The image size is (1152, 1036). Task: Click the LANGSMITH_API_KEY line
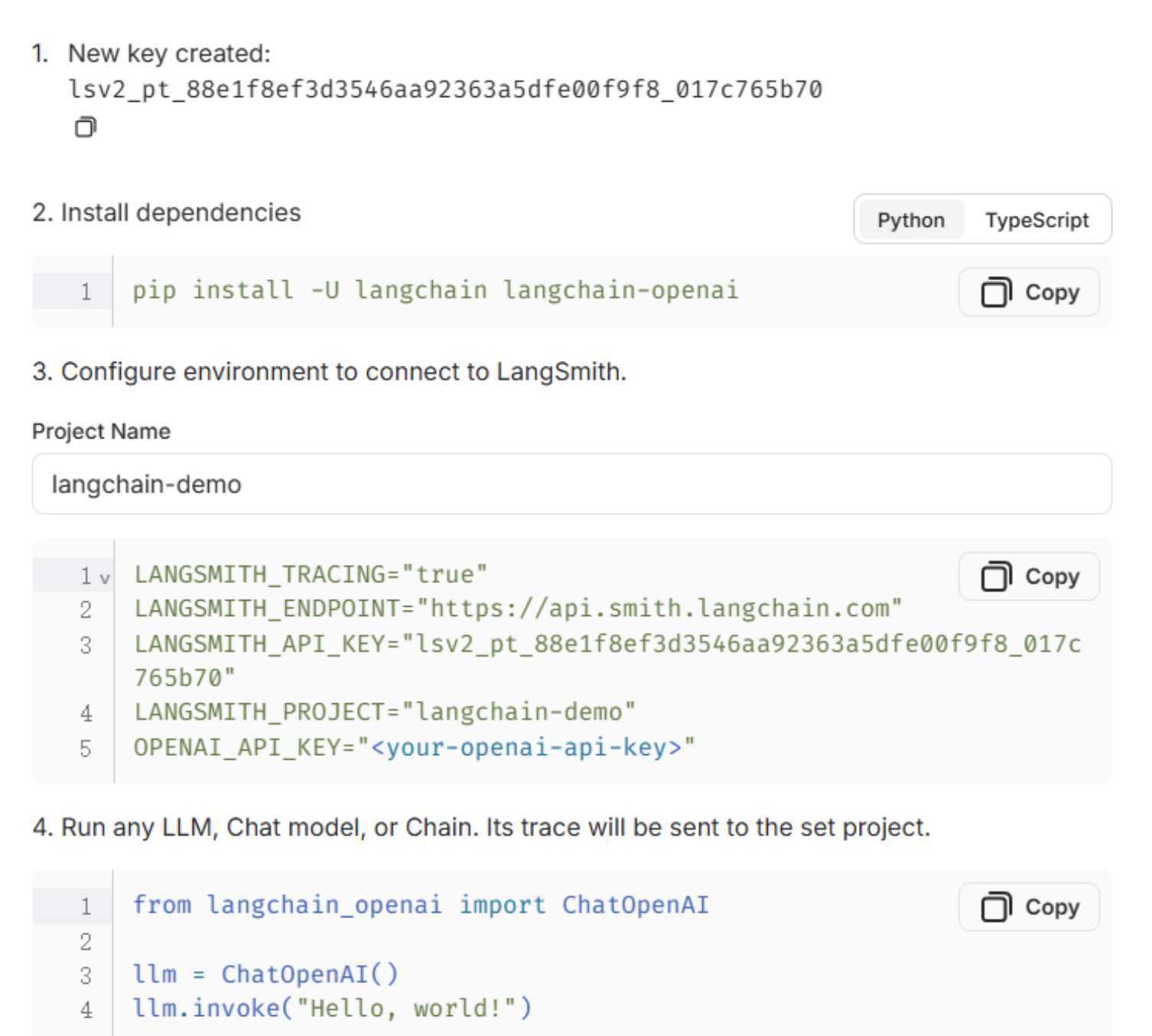(x=607, y=660)
